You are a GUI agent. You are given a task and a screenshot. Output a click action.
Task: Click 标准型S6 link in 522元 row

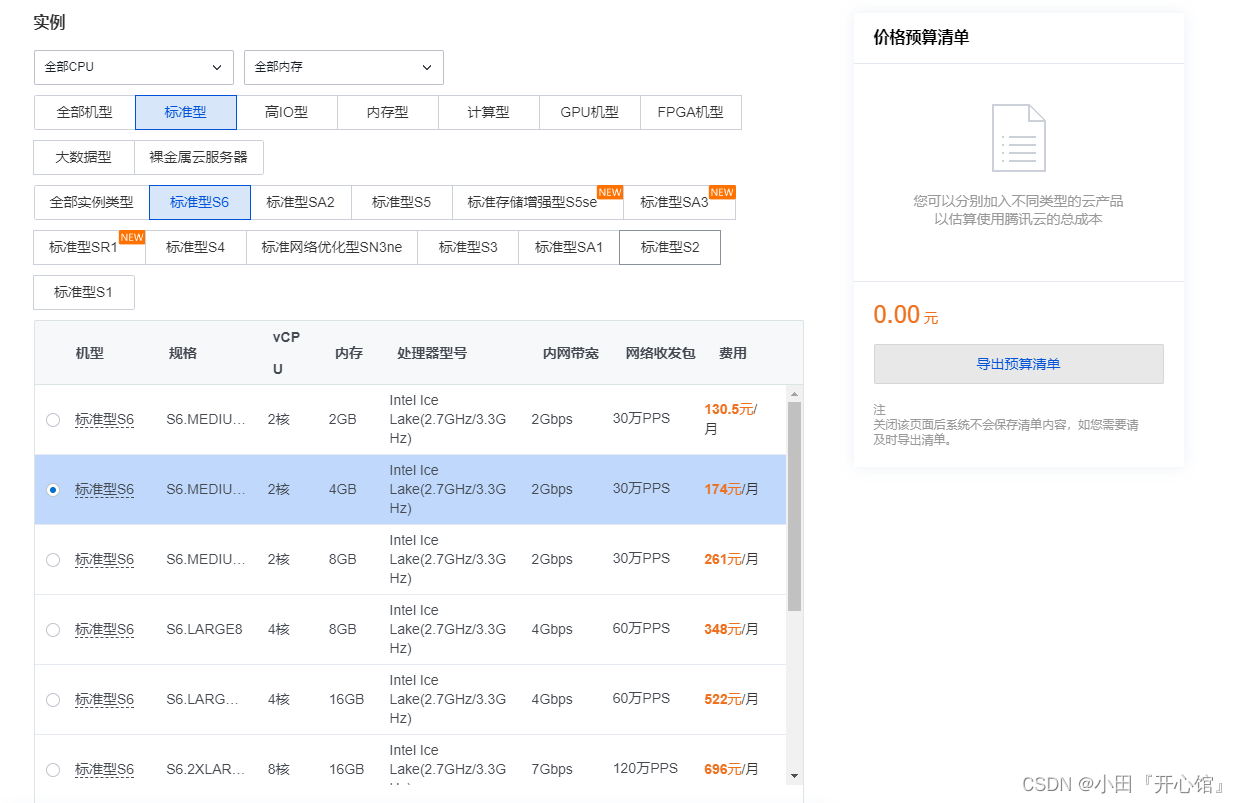coord(104,700)
